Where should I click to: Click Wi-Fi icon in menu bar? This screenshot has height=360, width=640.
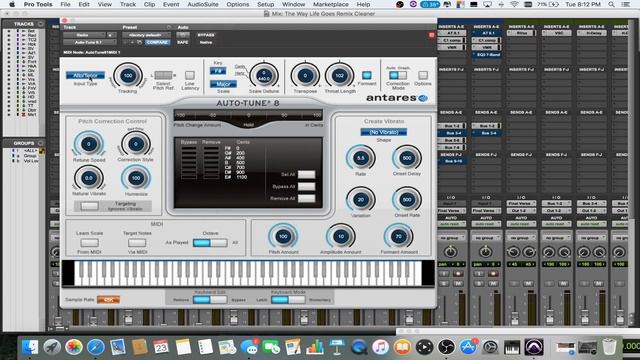(x=514, y=4)
